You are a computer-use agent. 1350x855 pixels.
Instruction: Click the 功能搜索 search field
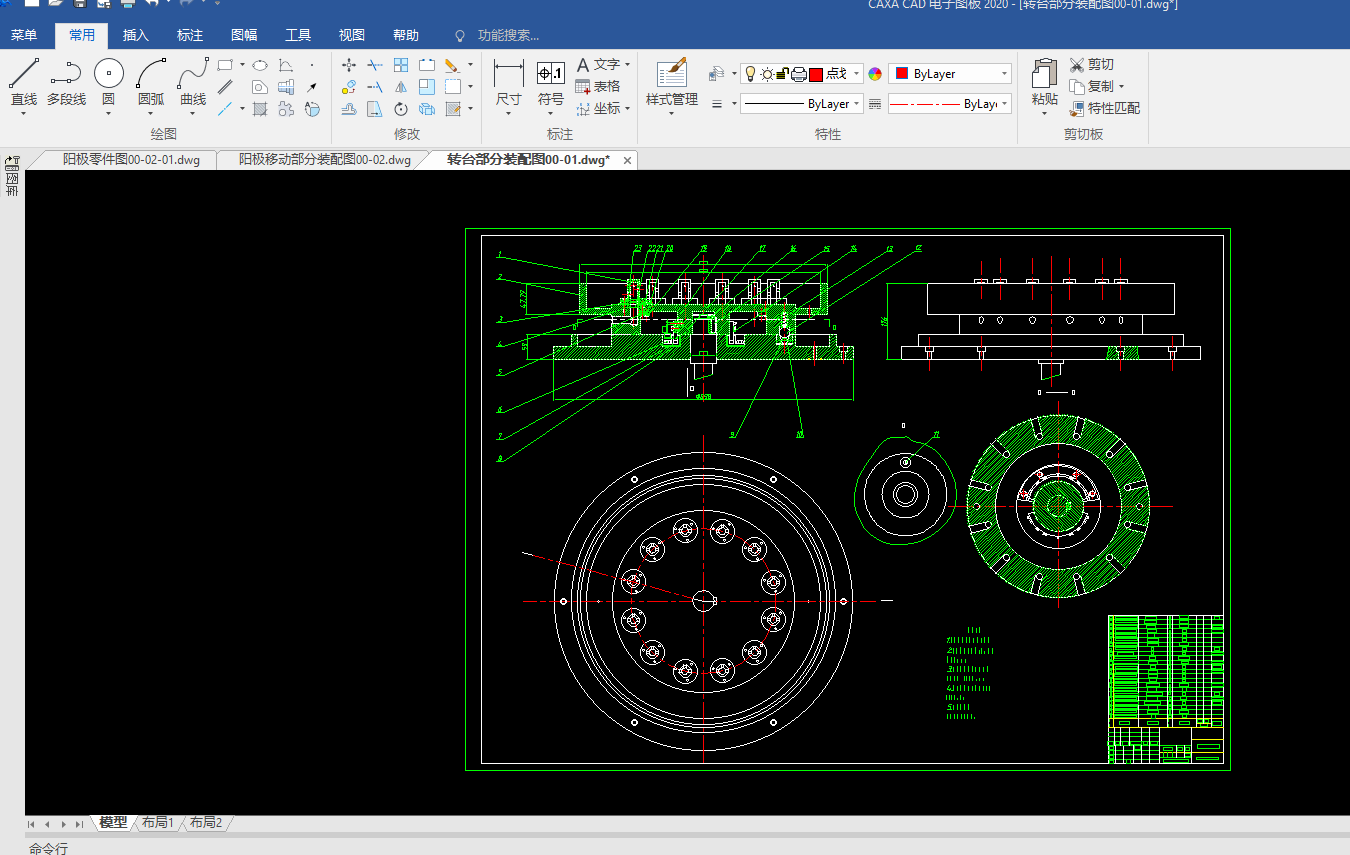click(508, 36)
